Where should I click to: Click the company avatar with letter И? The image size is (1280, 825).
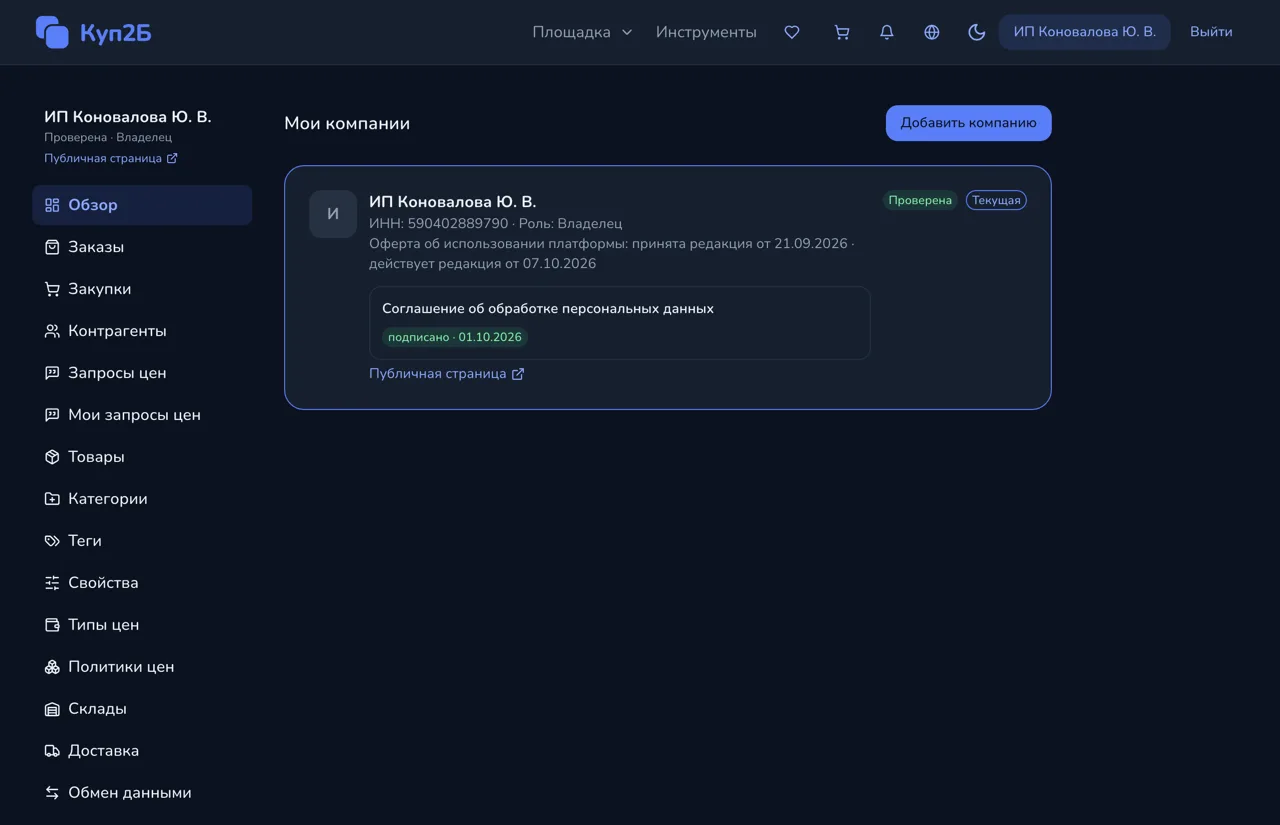pos(333,214)
